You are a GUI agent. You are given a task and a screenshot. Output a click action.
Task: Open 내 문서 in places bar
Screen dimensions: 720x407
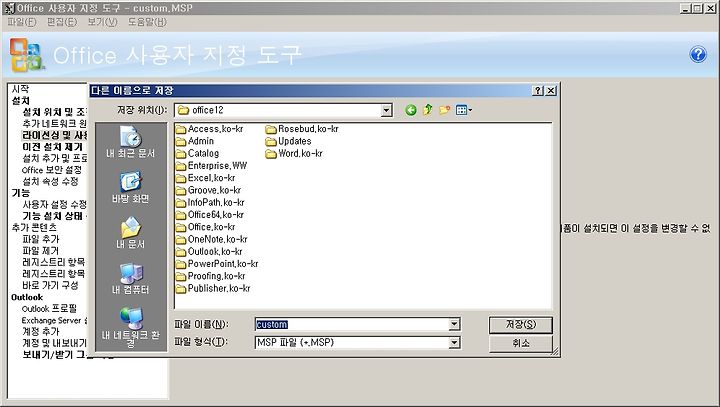point(131,233)
